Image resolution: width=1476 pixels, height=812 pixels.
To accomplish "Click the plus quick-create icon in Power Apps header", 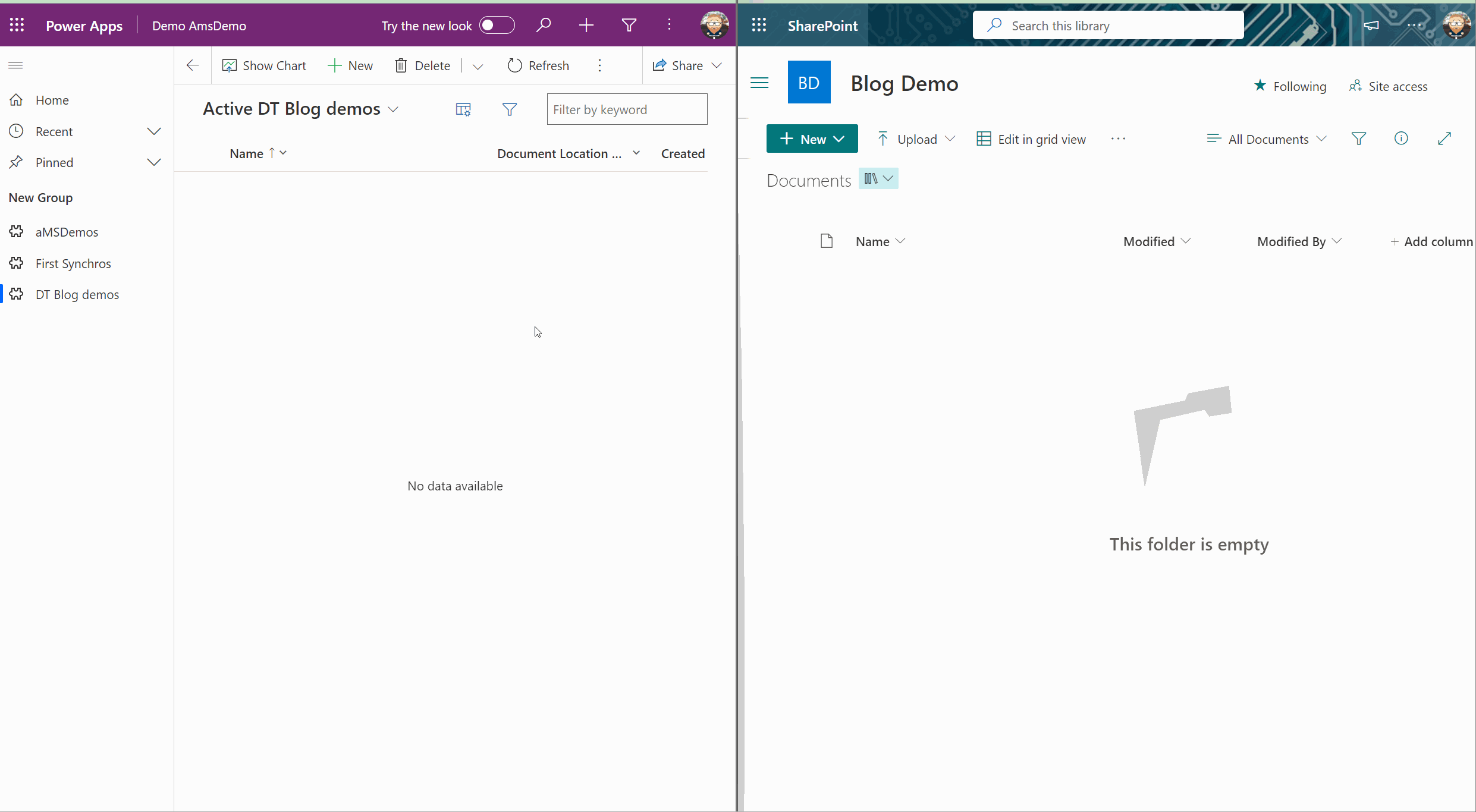I will pos(586,25).
